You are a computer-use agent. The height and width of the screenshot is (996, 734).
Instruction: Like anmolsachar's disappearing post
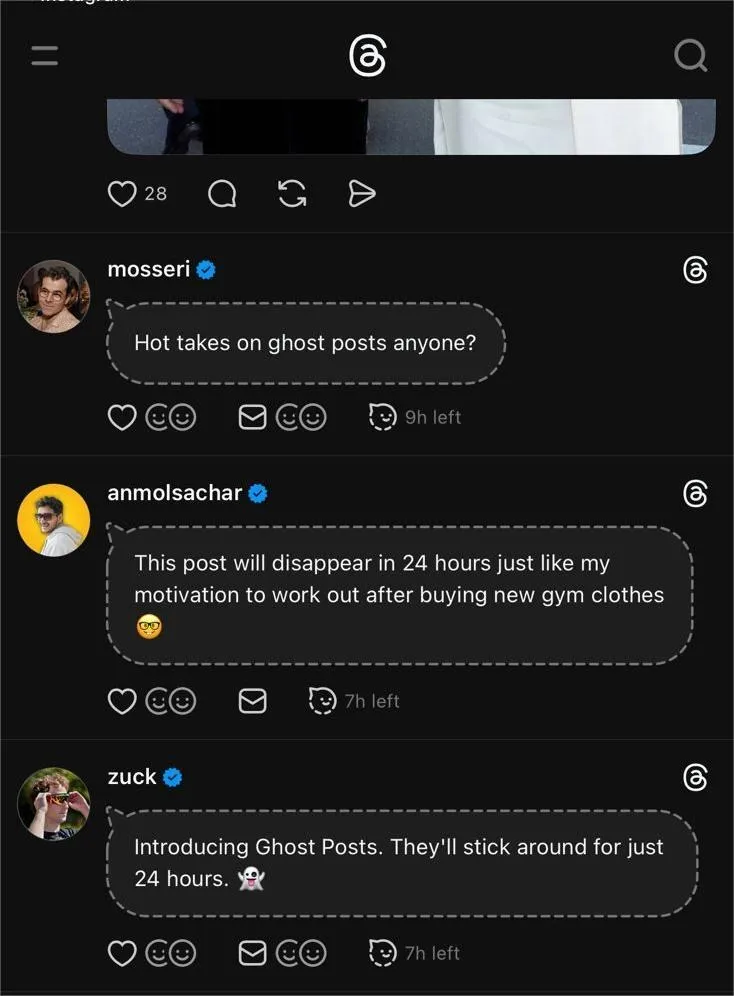pos(121,702)
